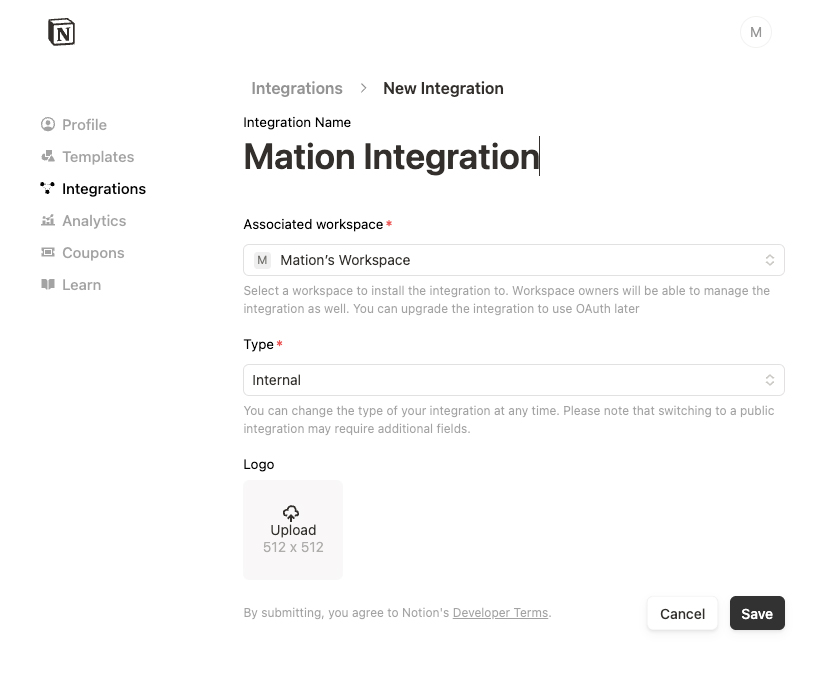The image size is (820, 681).
Task: Open the Developer Terms link
Action: 500,612
